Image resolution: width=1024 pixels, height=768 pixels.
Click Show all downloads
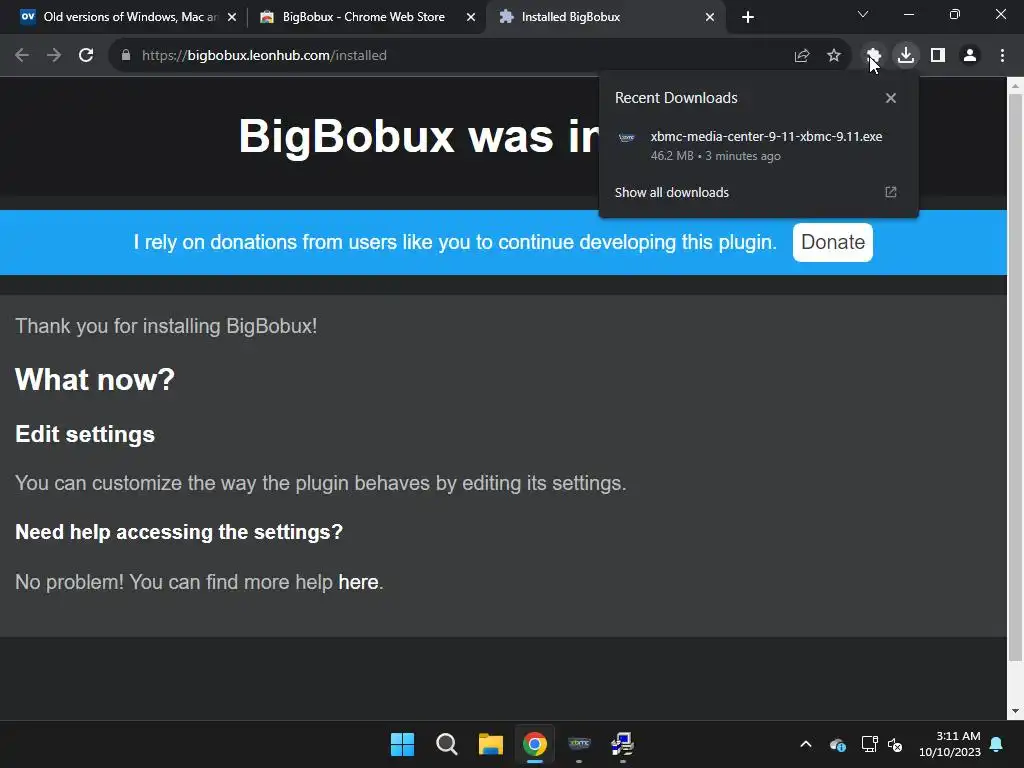point(671,193)
